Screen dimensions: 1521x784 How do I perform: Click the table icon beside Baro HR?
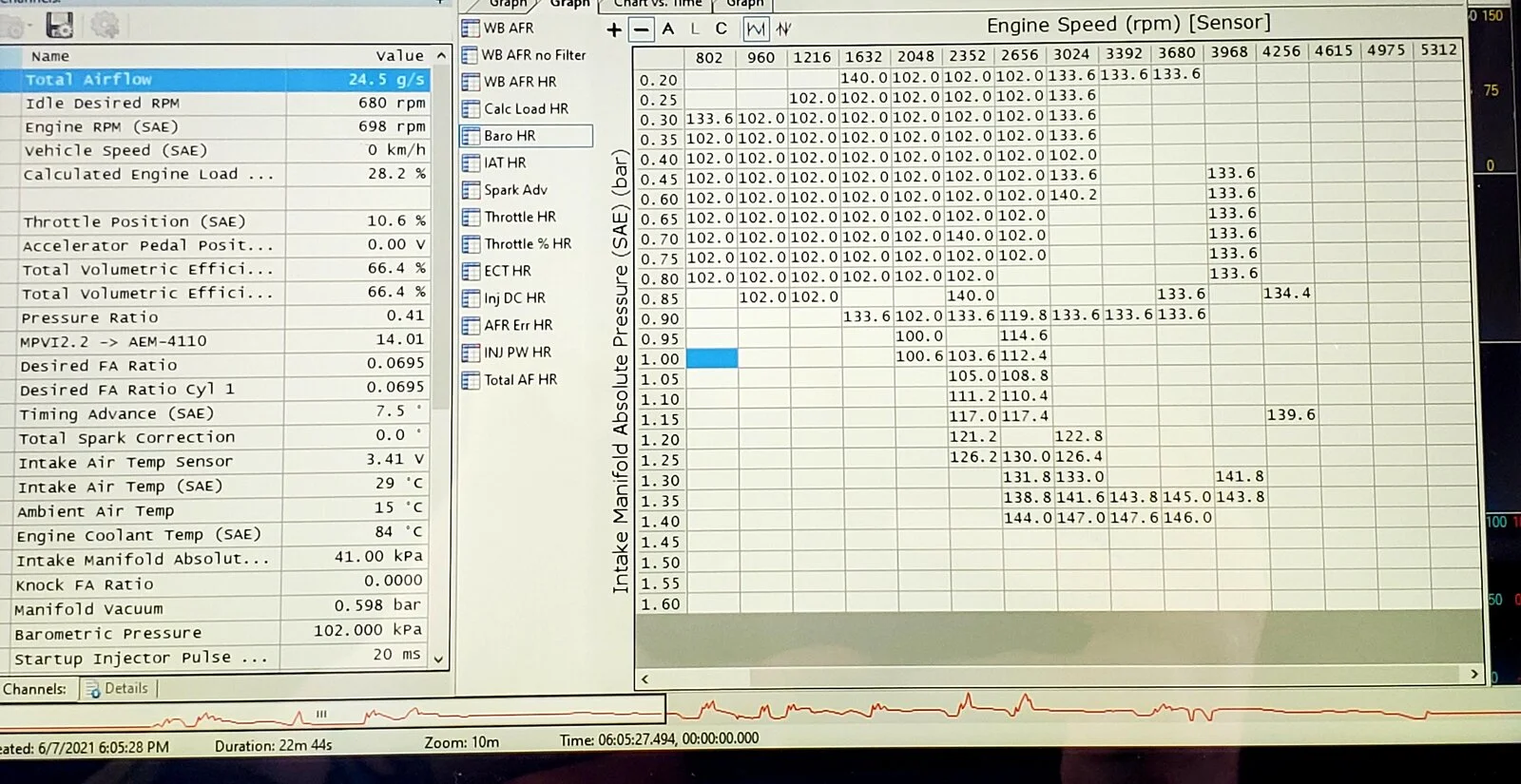coord(472,136)
